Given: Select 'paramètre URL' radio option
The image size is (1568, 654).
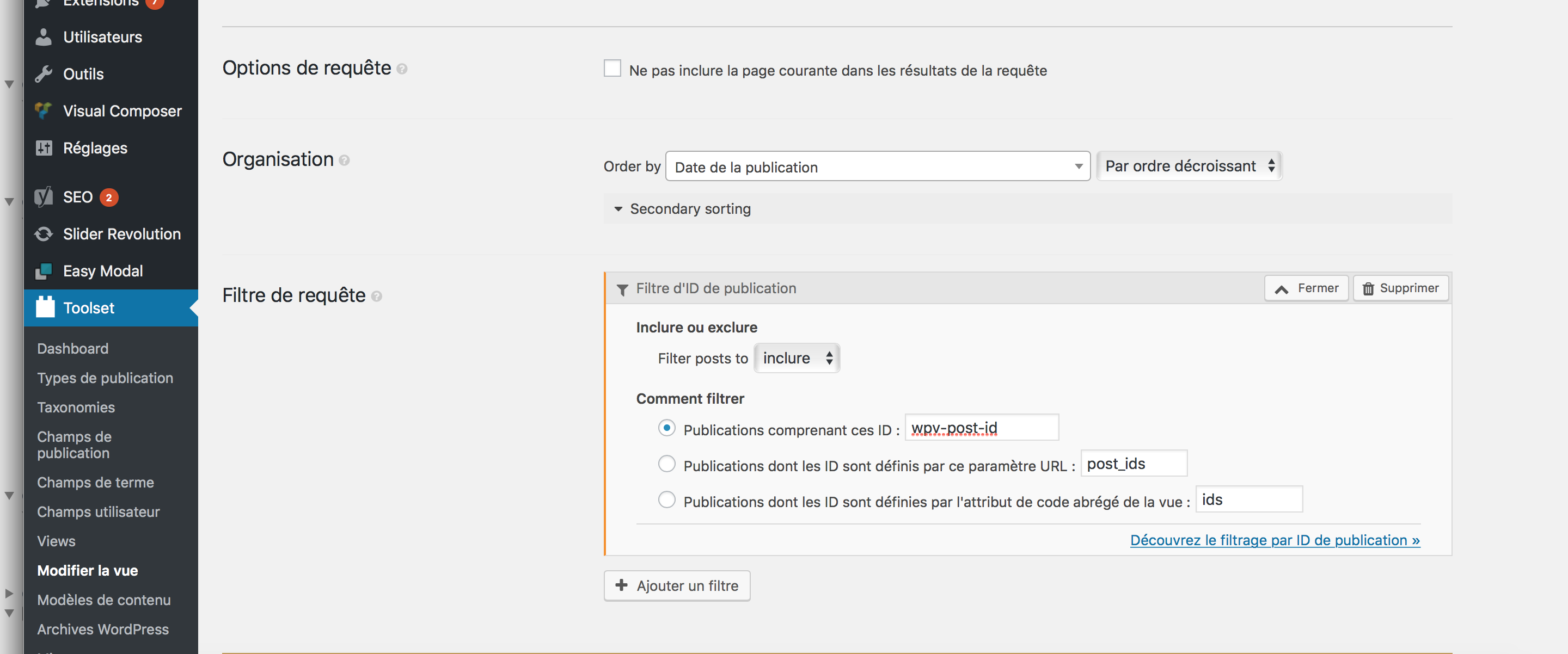Looking at the screenshot, I should 666,464.
